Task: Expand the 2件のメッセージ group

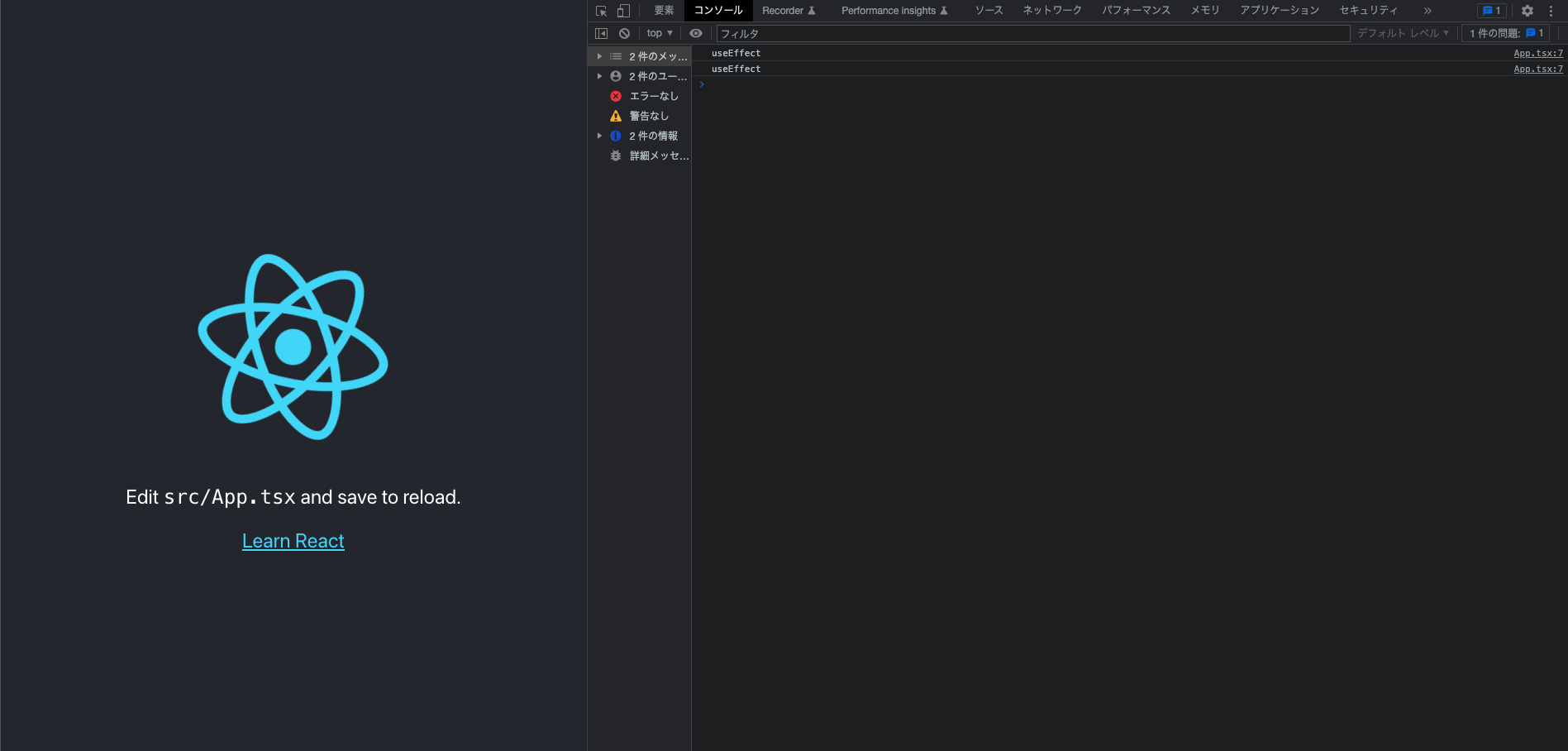Action: pos(599,55)
